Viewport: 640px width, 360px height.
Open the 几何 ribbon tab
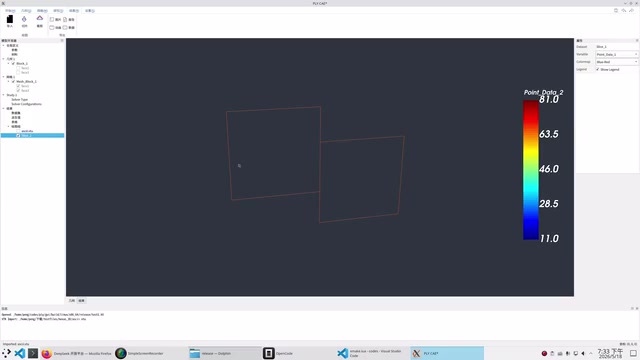26,11
